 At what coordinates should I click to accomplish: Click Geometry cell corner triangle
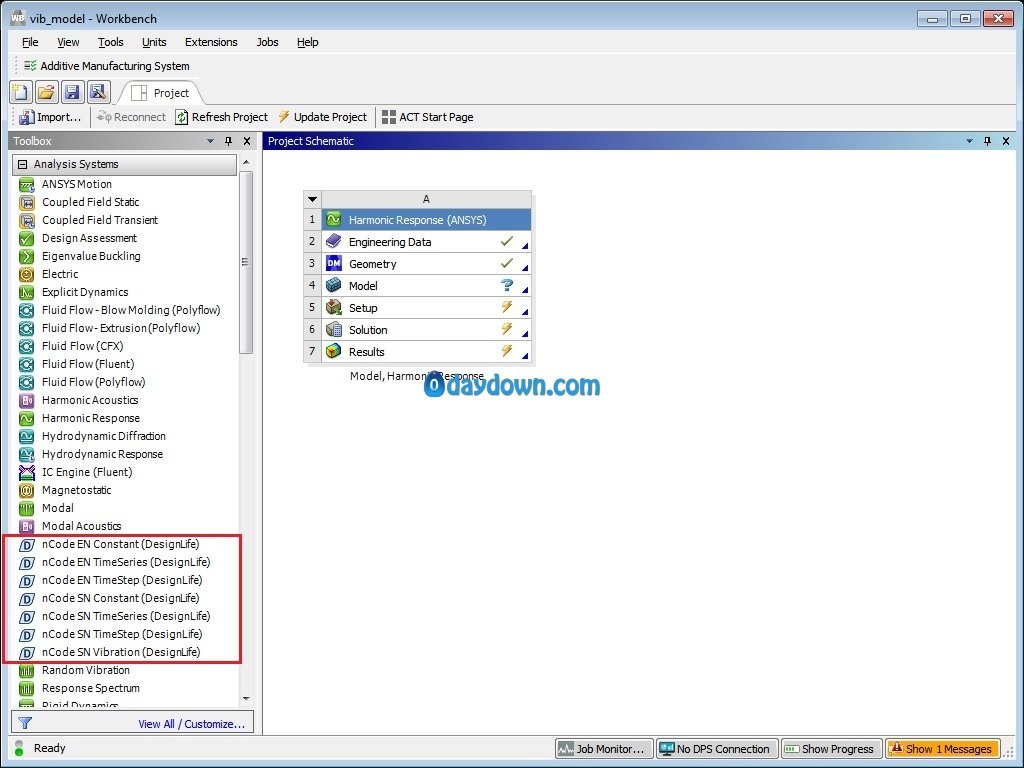(525, 268)
